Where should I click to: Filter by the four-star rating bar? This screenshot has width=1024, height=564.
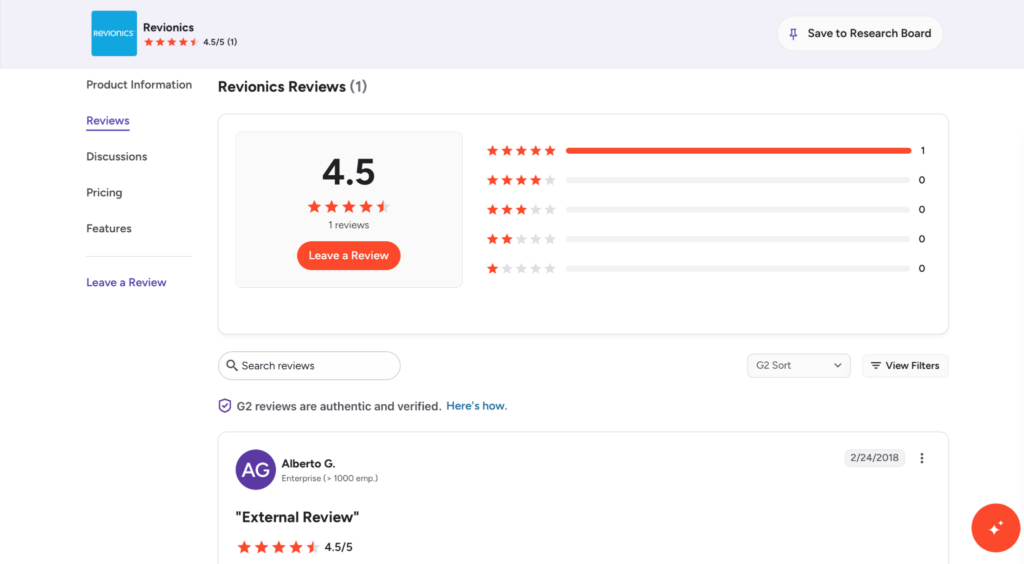pyautogui.click(x=738, y=180)
